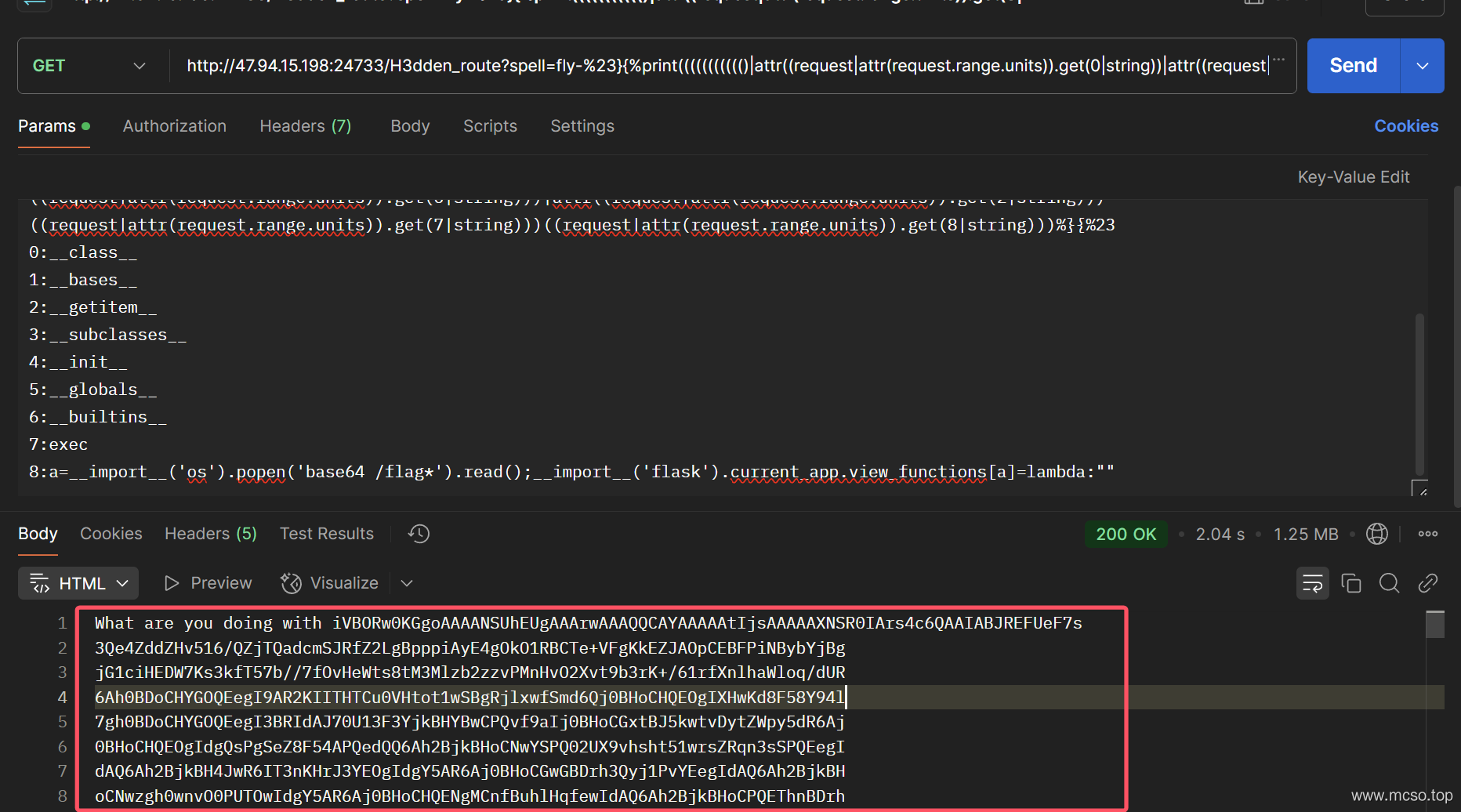This screenshot has height=812, width=1461.
Task: Open the response more options ellipsis
Action: pyautogui.click(x=1428, y=534)
